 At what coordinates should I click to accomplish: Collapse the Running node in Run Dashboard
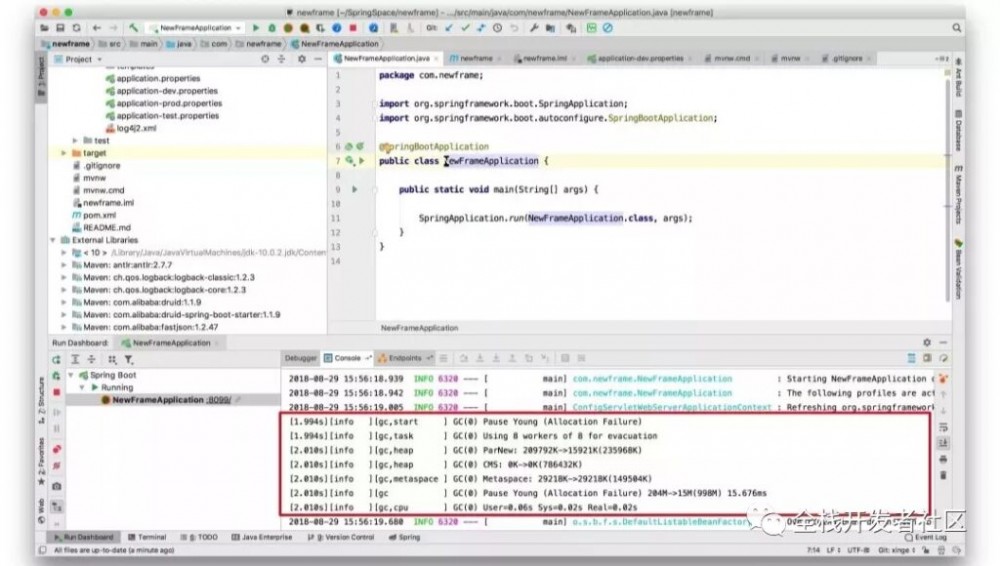click(82, 387)
